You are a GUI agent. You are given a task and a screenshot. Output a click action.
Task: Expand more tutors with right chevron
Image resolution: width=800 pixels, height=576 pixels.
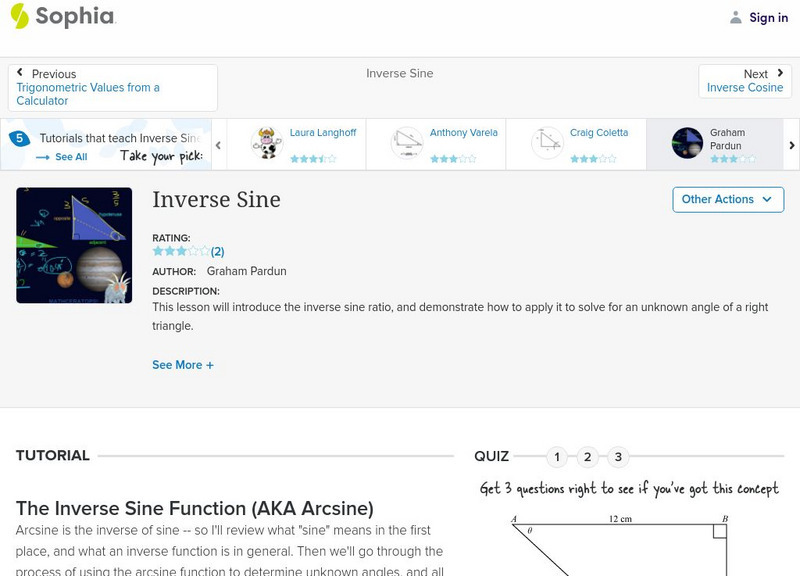(792, 144)
